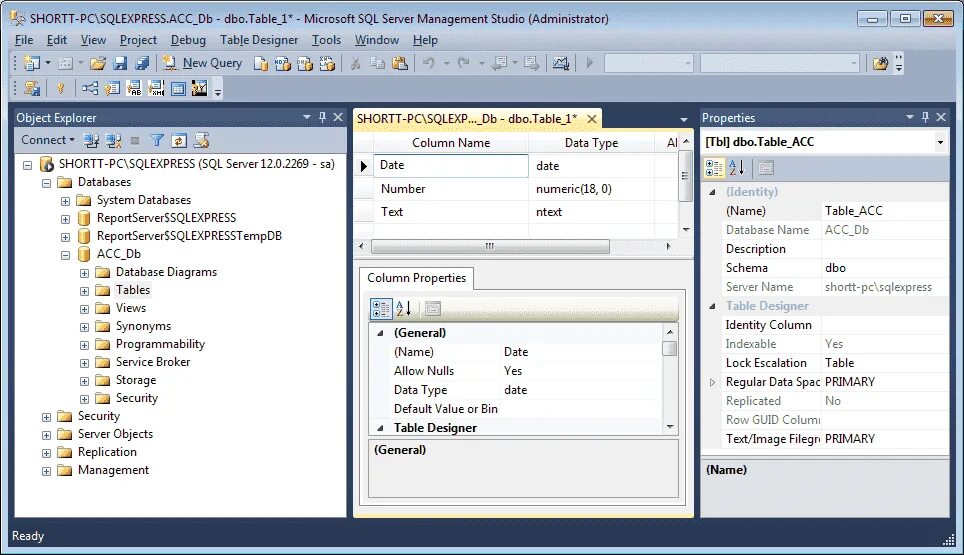Screen dimensions: 964x555
Task: Click the Set Primary Key icon
Action: click(x=60, y=89)
